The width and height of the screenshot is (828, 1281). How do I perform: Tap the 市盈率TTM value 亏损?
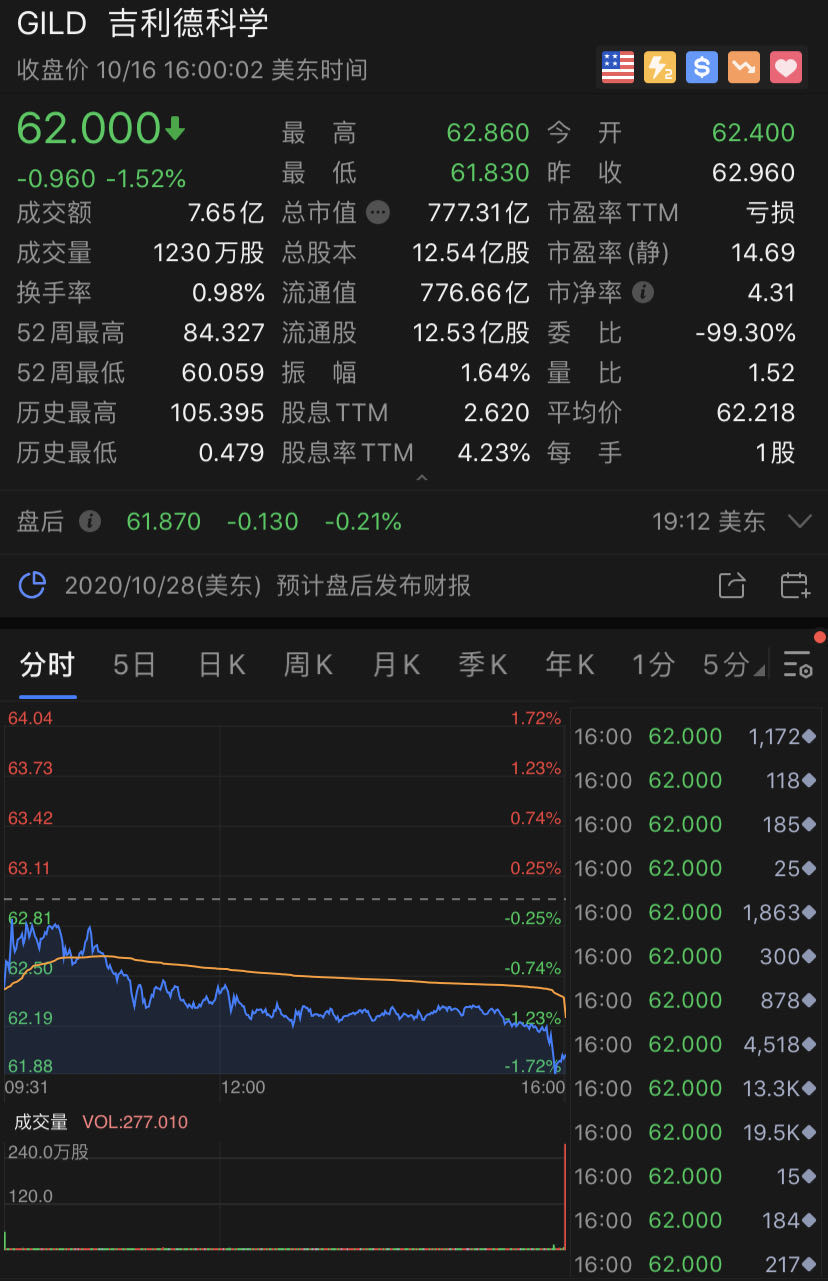tap(770, 213)
